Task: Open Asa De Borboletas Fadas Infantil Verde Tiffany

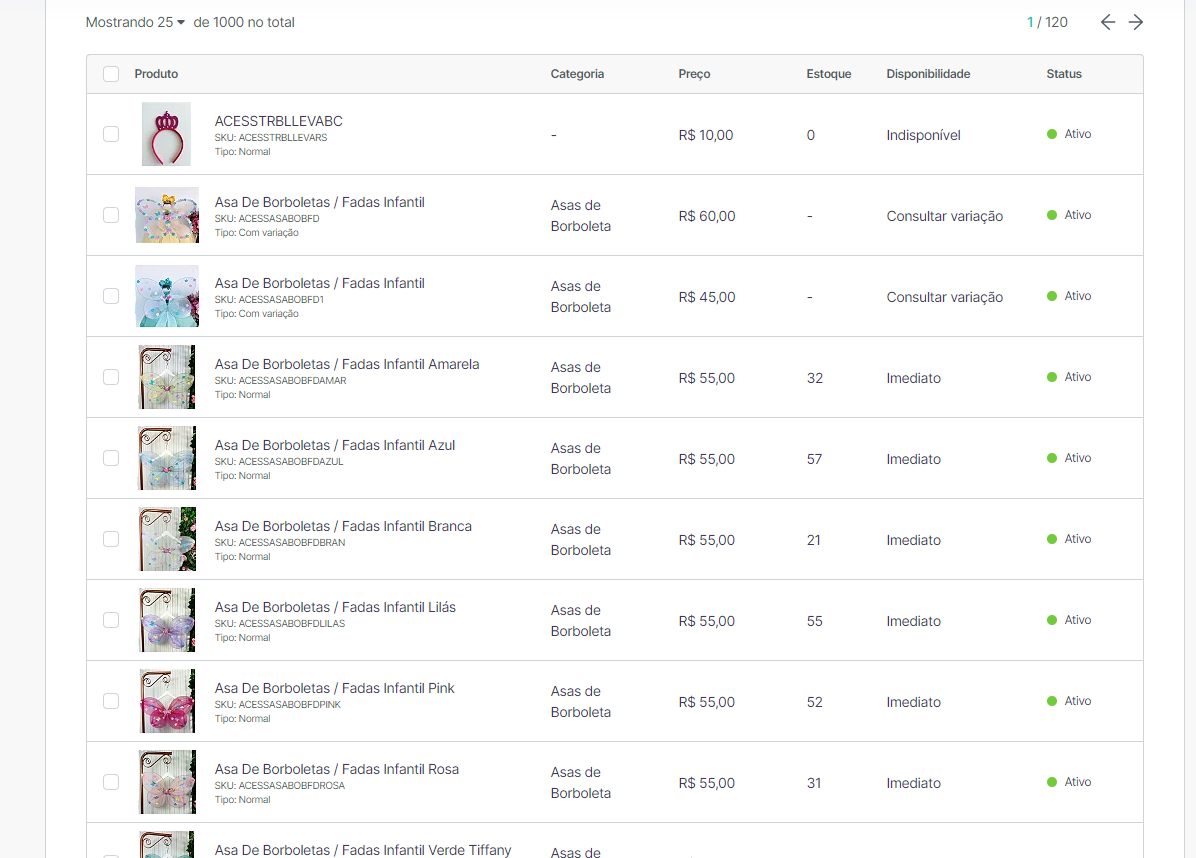Action: (x=363, y=850)
